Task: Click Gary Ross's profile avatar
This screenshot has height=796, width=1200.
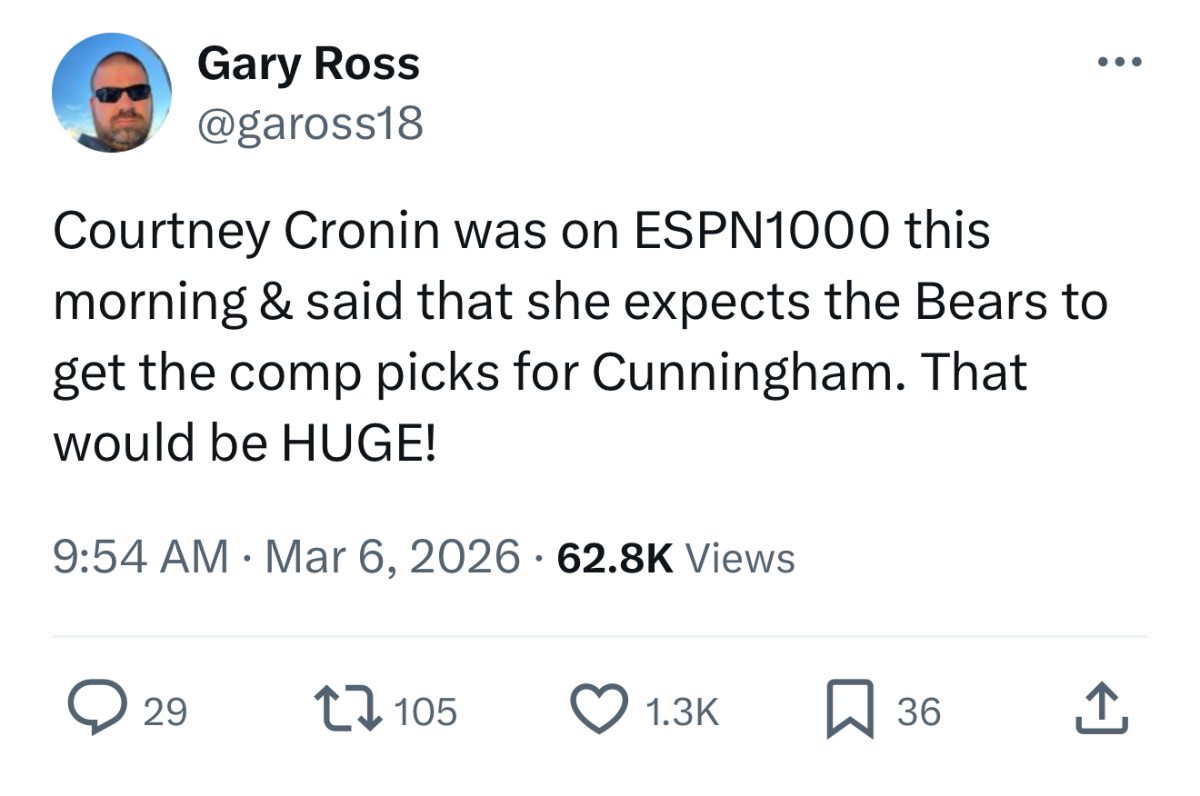Action: click(x=111, y=93)
